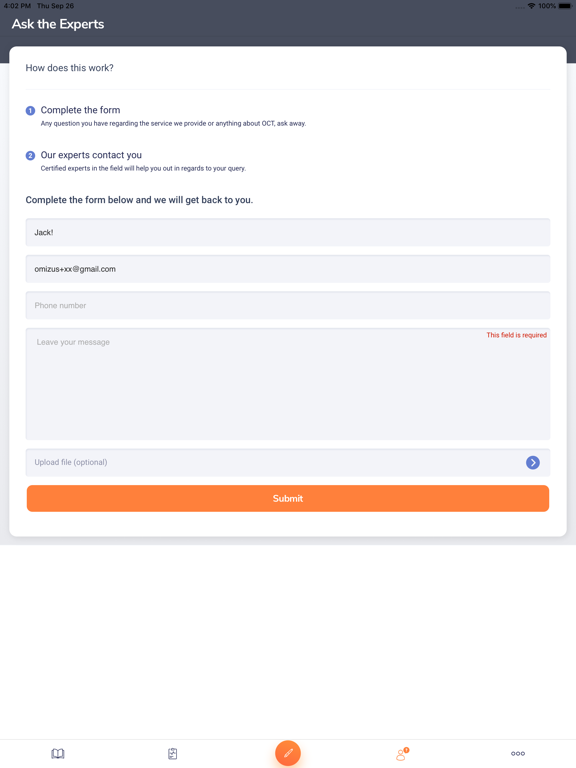Tap the Ask the Experts title

click(x=58, y=24)
